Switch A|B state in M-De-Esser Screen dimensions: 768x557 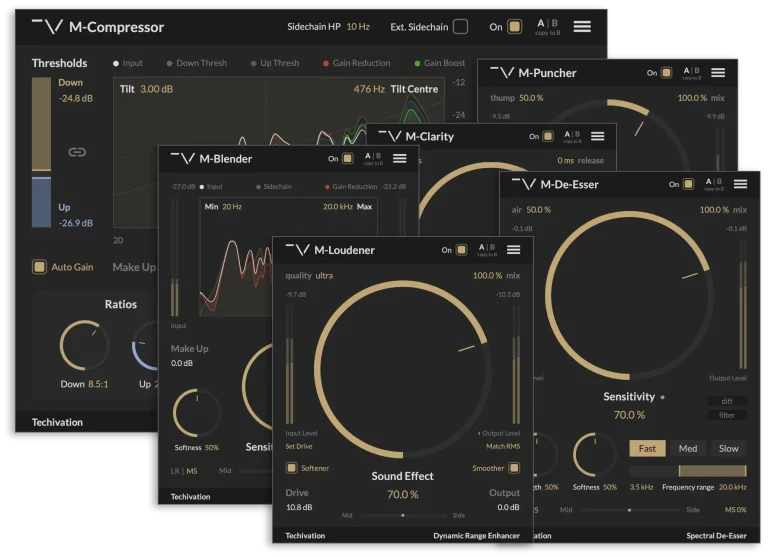[714, 184]
